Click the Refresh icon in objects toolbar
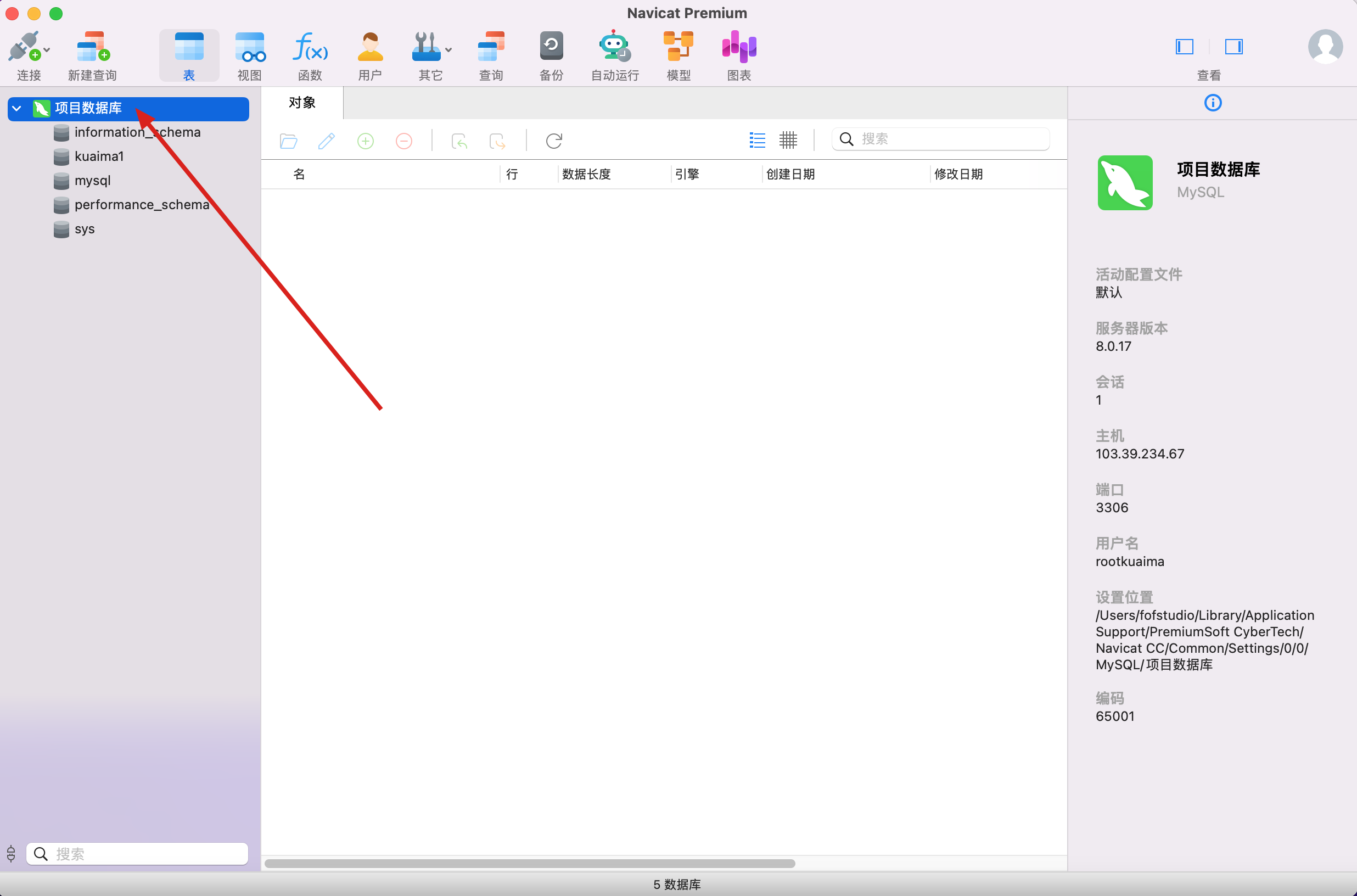Screen dimensions: 1357x896 click(554, 141)
